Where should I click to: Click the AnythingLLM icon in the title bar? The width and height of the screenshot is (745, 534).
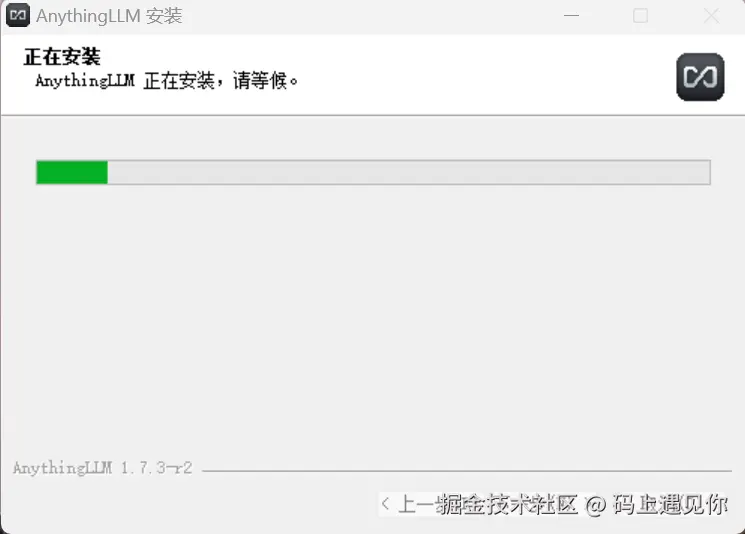click(x=18, y=15)
